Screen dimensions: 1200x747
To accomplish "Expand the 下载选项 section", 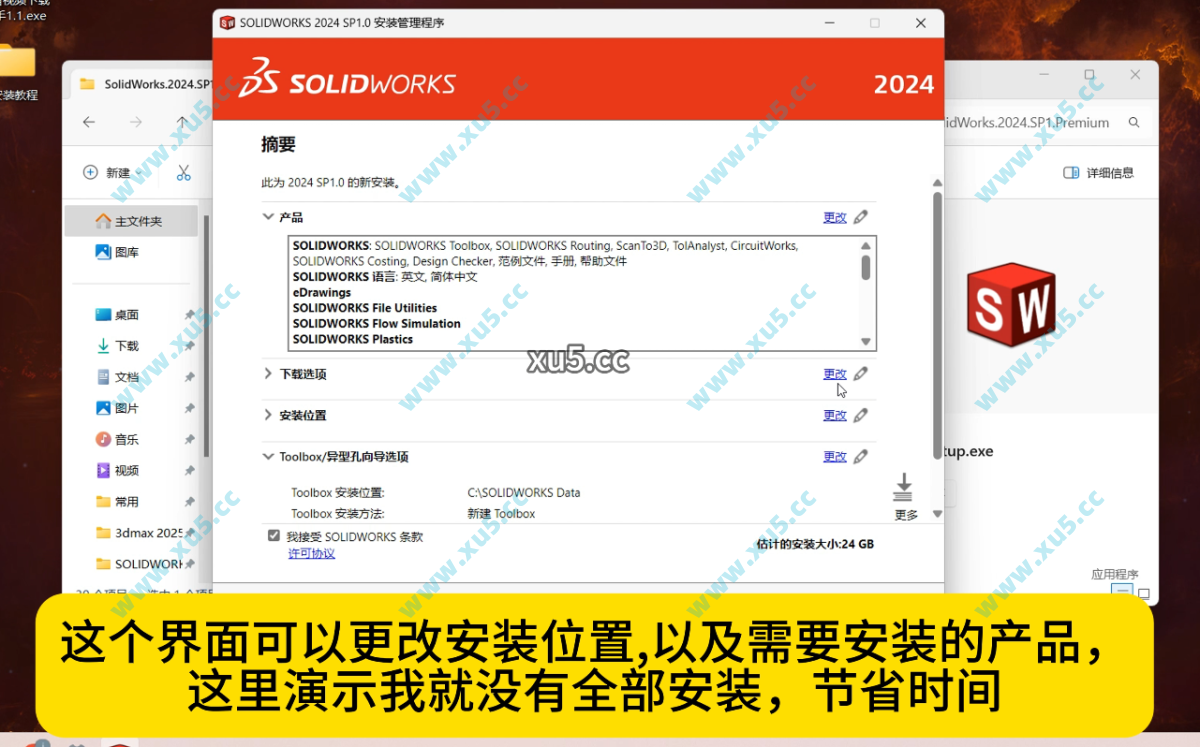I will 268,373.
